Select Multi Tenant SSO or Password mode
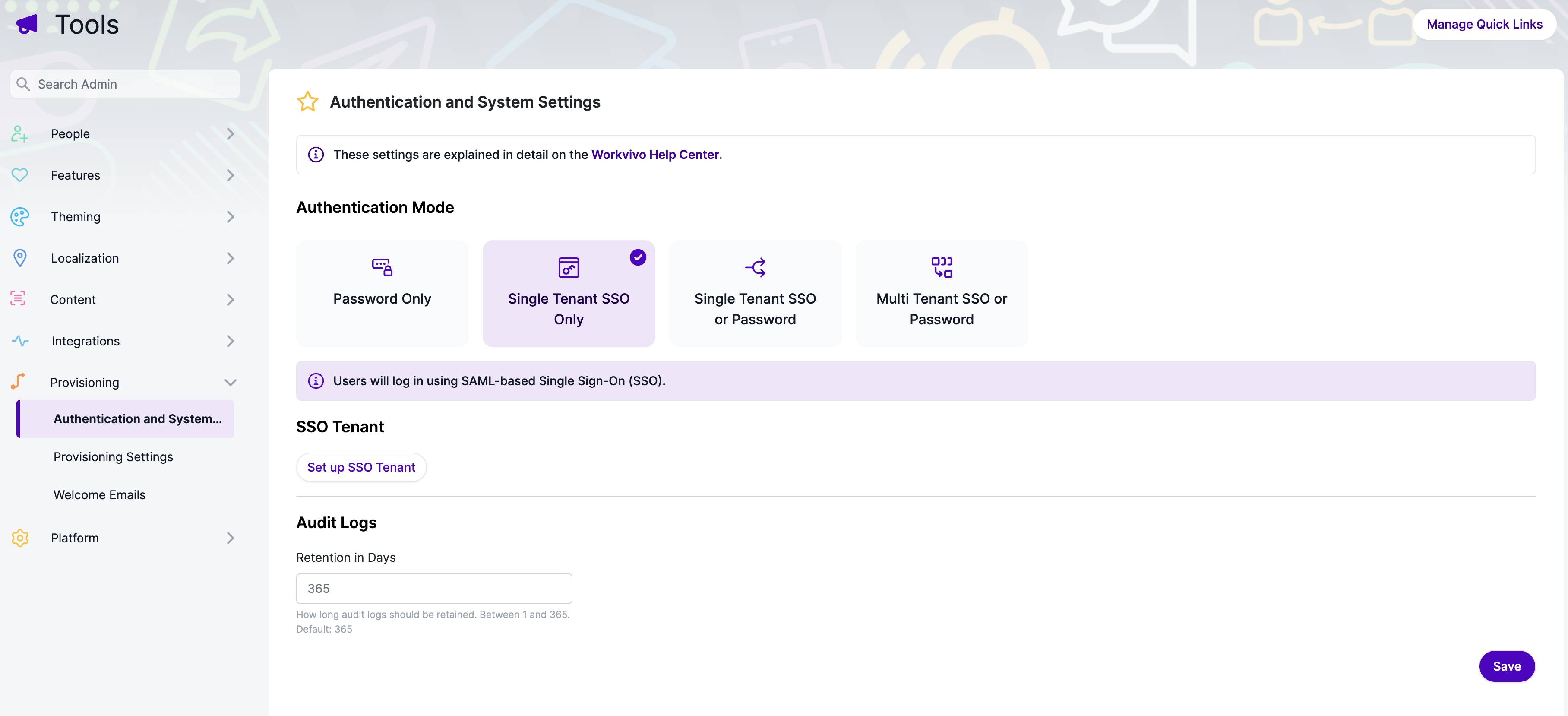Image resolution: width=1568 pixels, height=716 pixels. [942, 294]
